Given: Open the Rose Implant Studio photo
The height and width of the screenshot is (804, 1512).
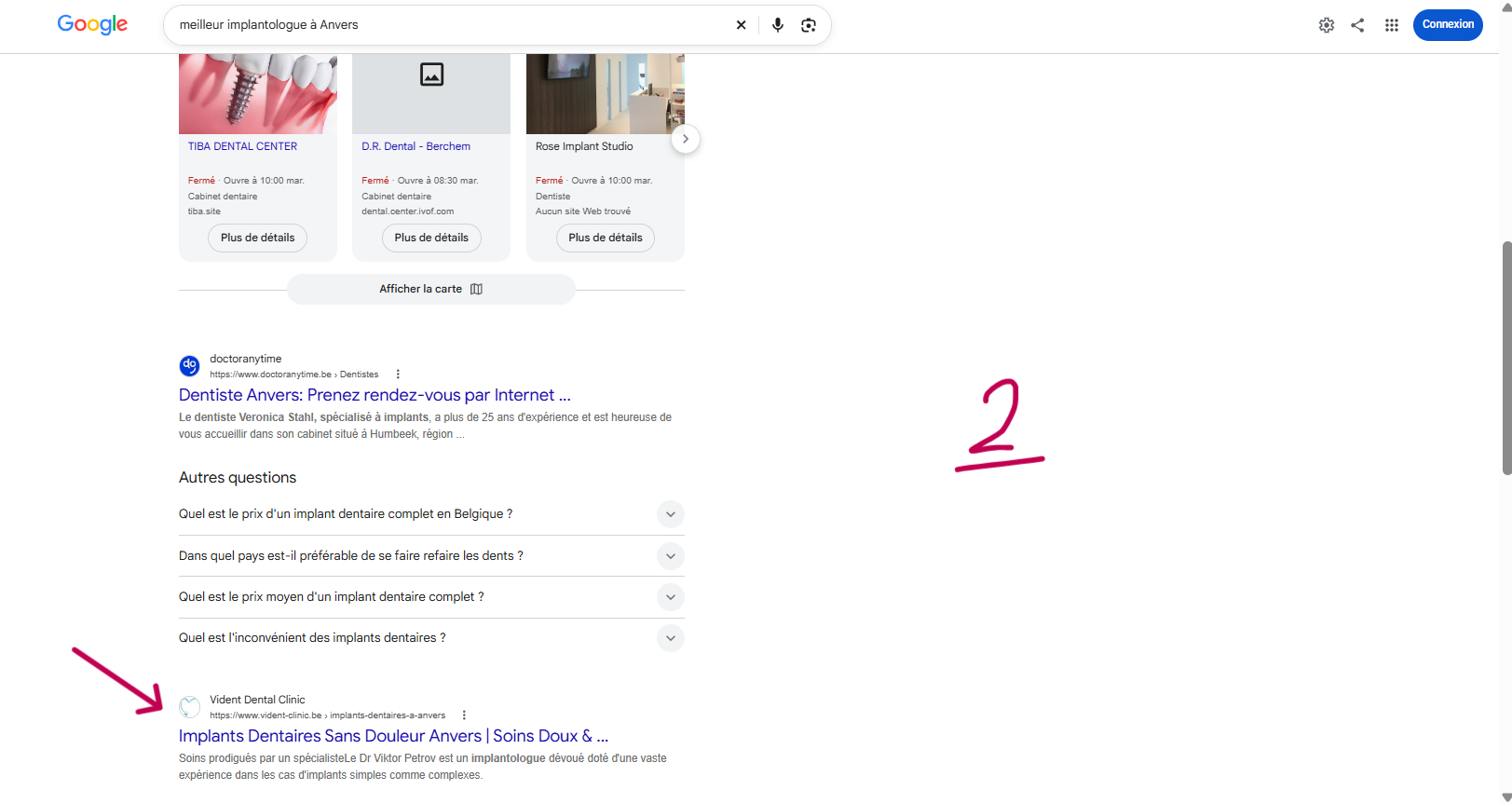Looking at the screenshot, I should [x=606, y=93].
